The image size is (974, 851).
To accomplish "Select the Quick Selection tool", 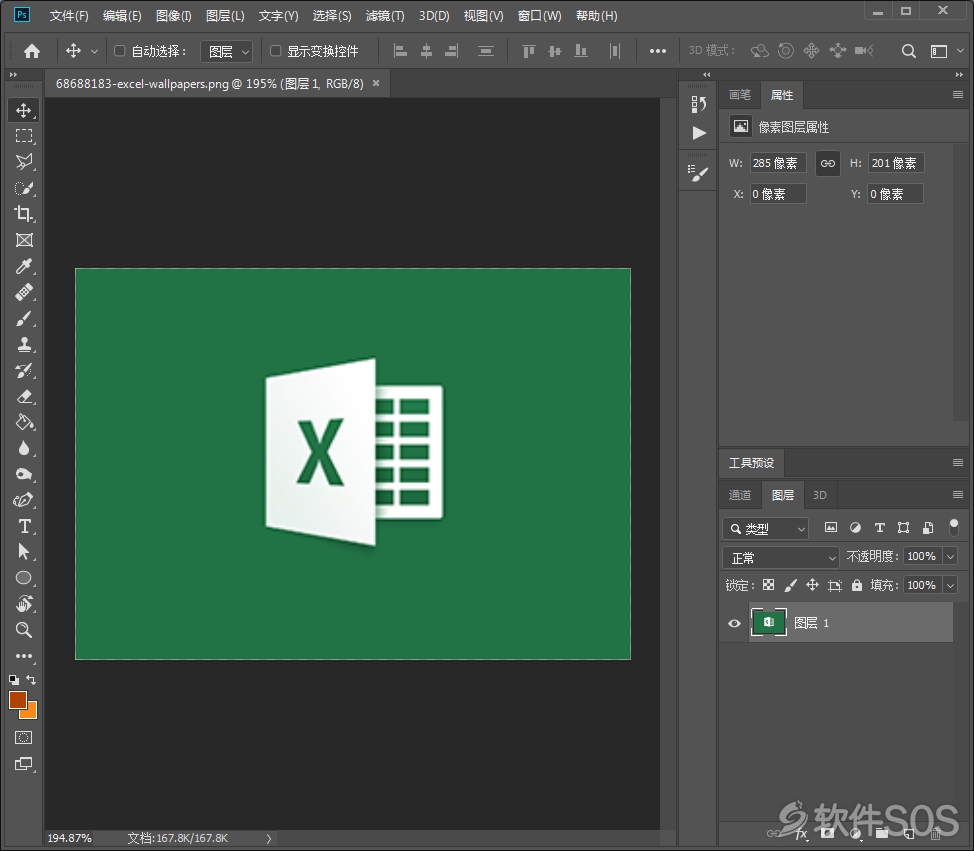I will pyautogui.click(x=24, y=188).
